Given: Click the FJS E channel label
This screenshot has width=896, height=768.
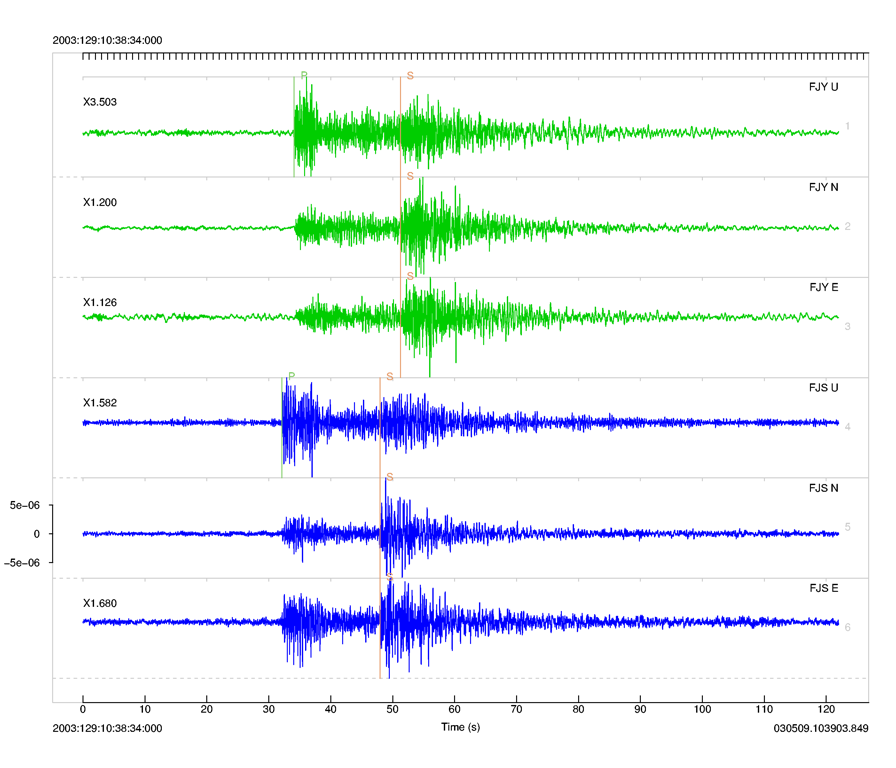Looking at the screenshot, I should 823,588.
